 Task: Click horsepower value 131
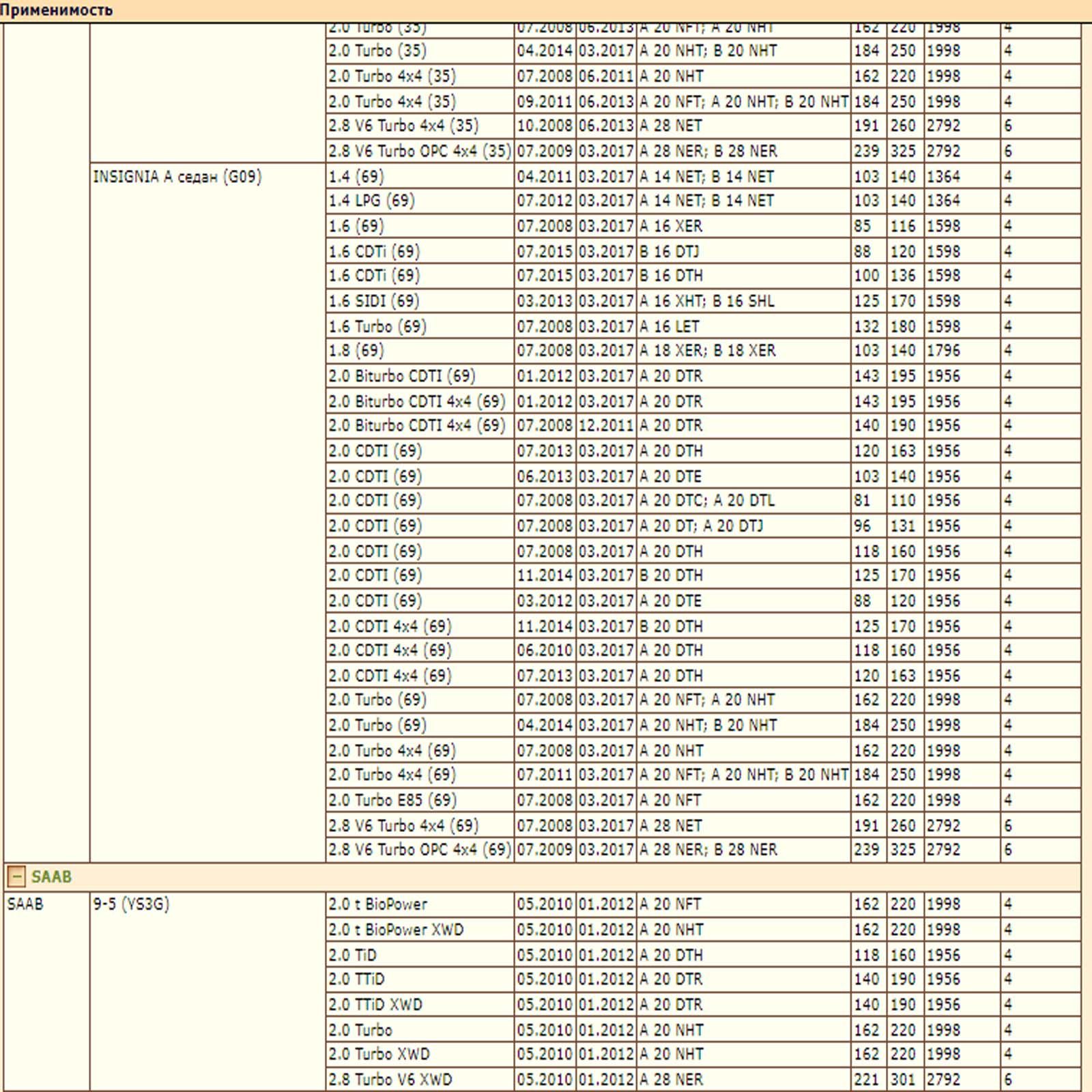903,526
